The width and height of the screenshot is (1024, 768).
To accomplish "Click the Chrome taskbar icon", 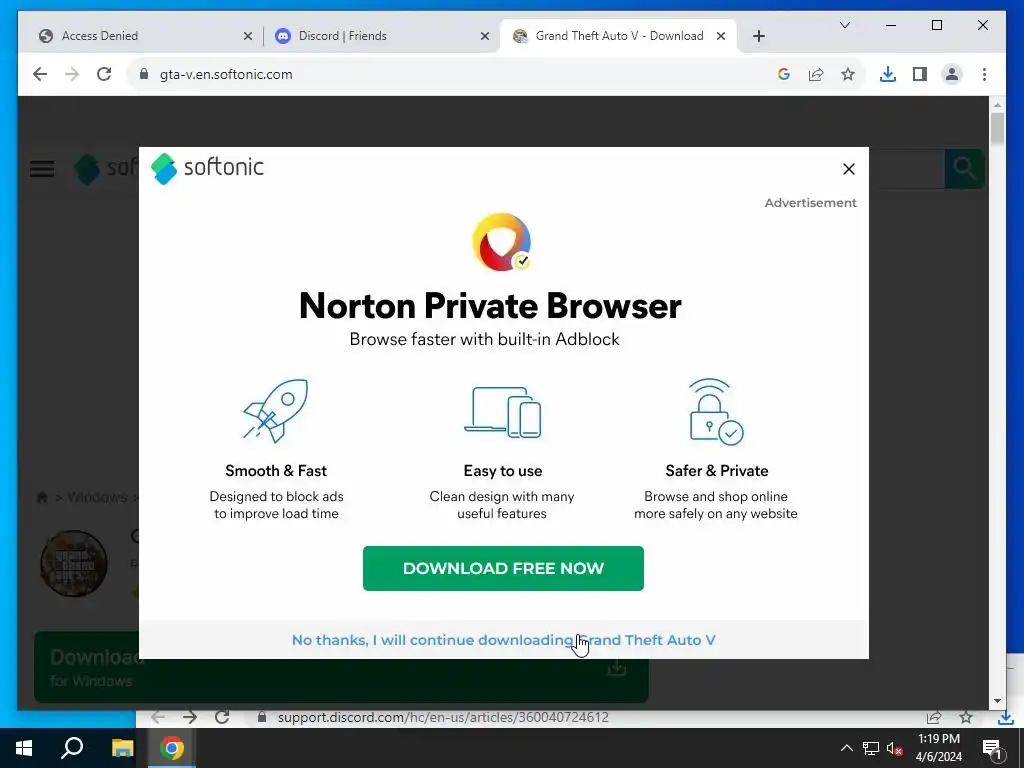I will pyautogui.click(x=172, y=748).
